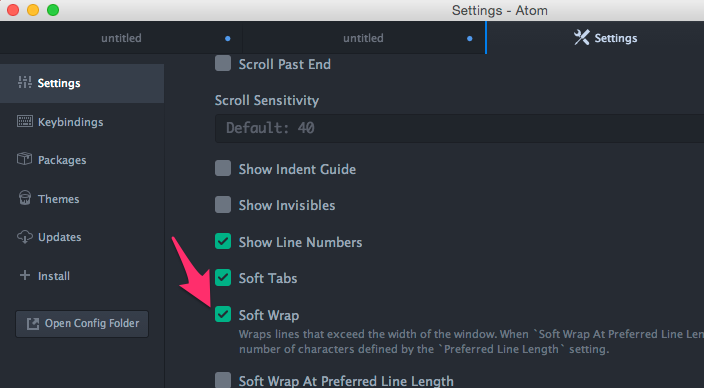Viewport: 704px width, 388px height.
Task: Click the Packages box icon
Action: tap(24, 159)
